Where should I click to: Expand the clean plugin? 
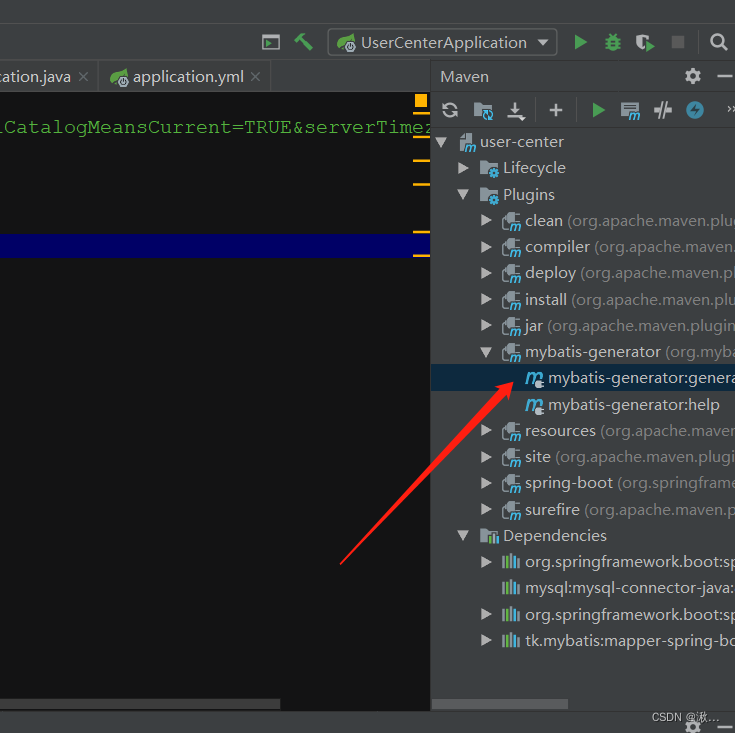pyautogui.click(x=486, y=220)
